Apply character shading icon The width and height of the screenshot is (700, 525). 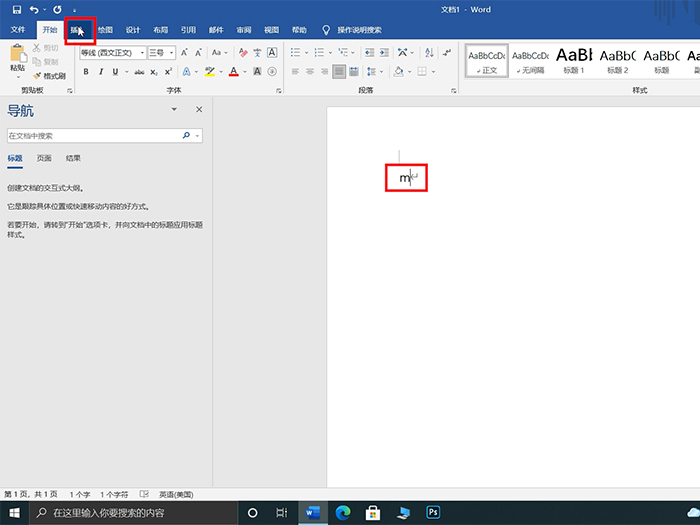tap(257, 71)
